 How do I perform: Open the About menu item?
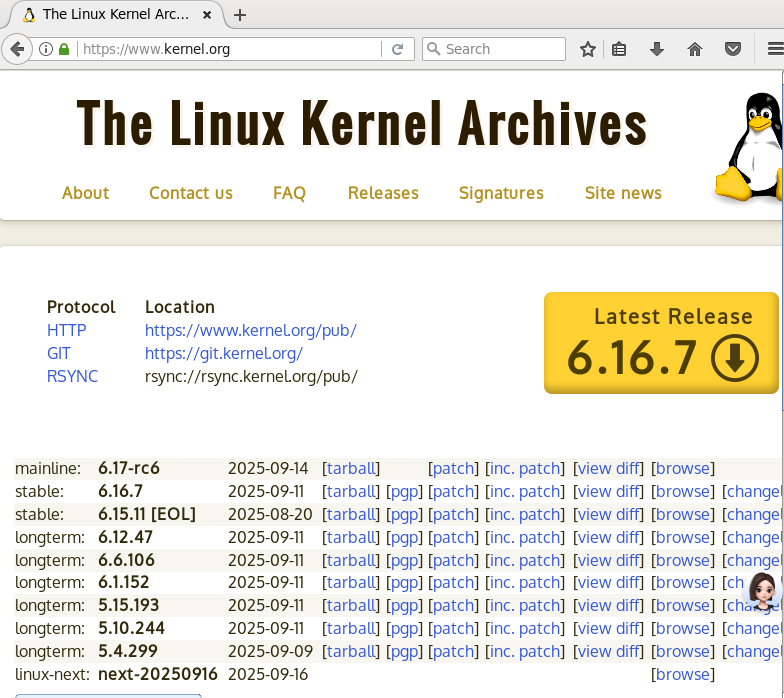(x=86, y=193)
